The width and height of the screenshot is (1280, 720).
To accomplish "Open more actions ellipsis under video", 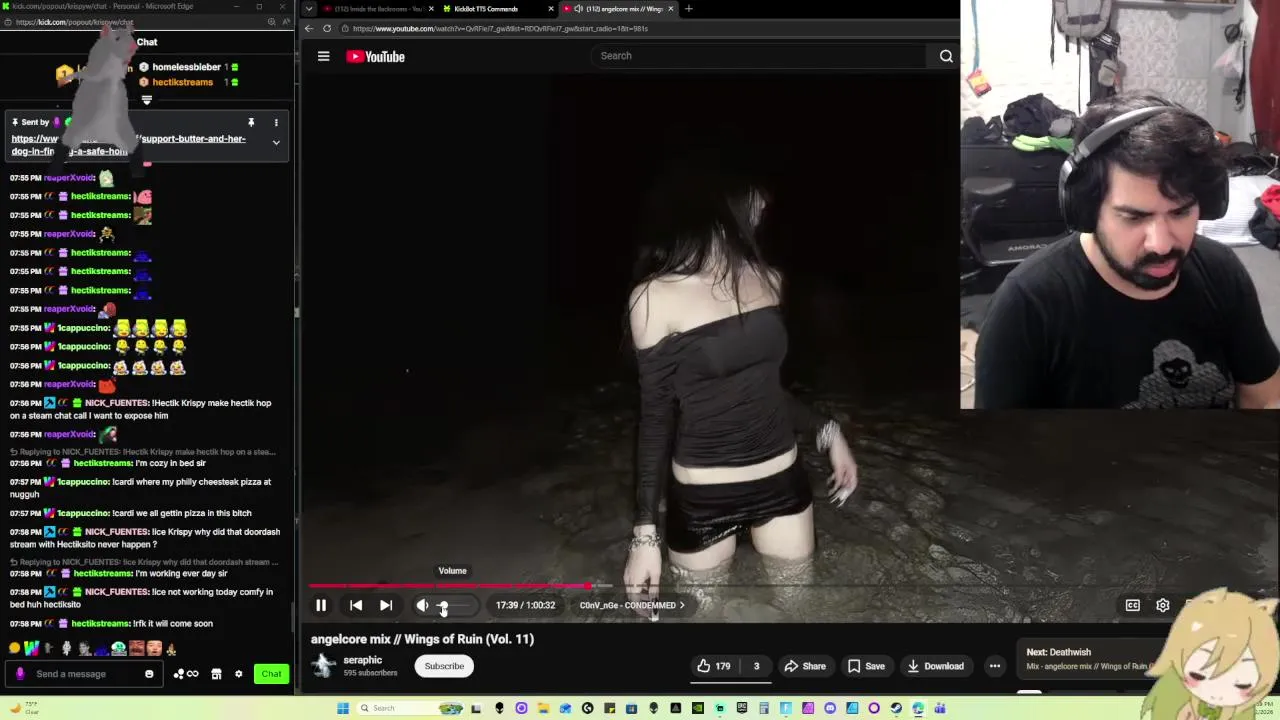I will (x=995, y=666).
